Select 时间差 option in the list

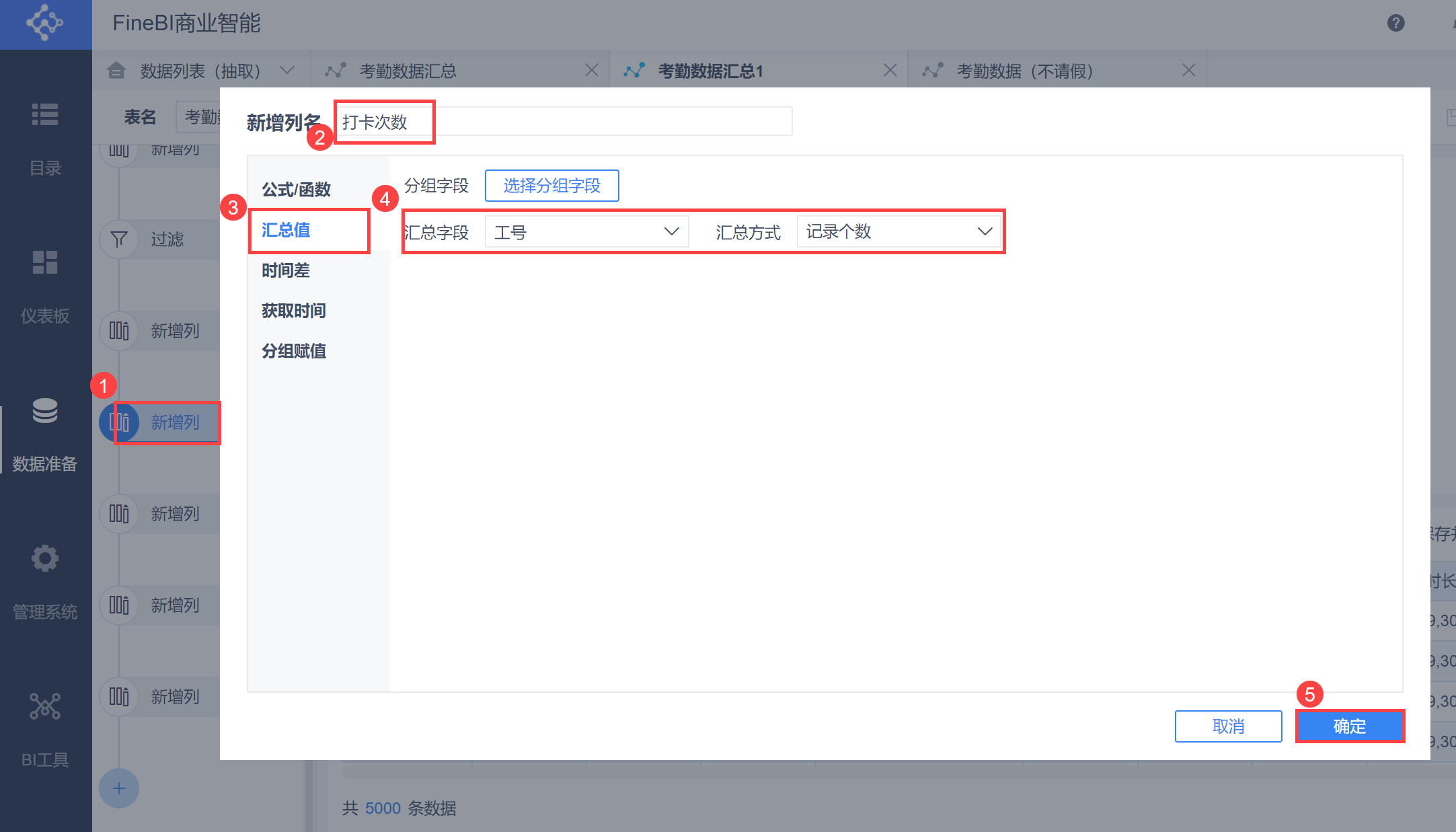(286, 270)
